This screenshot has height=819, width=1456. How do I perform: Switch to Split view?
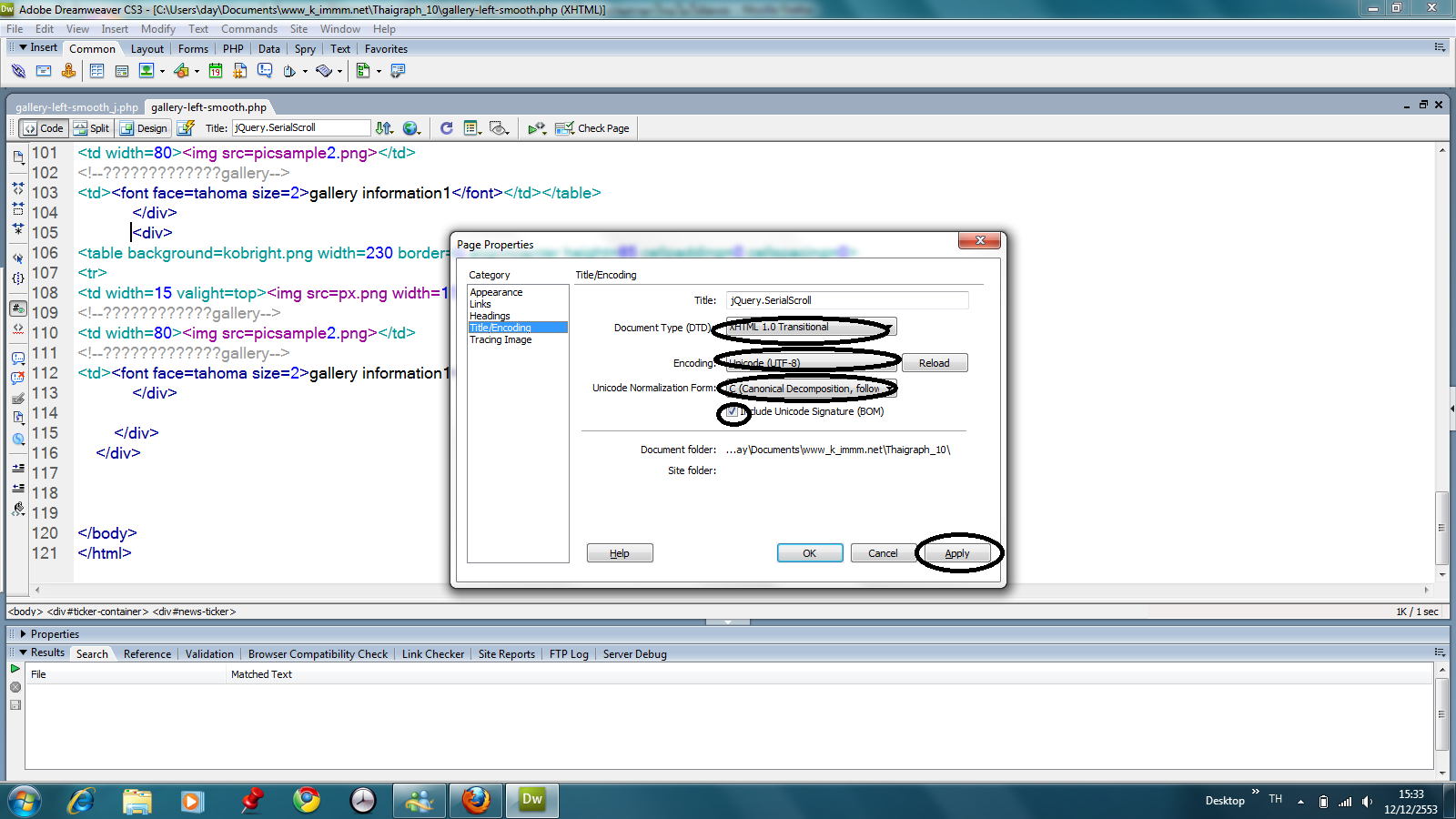91,128
